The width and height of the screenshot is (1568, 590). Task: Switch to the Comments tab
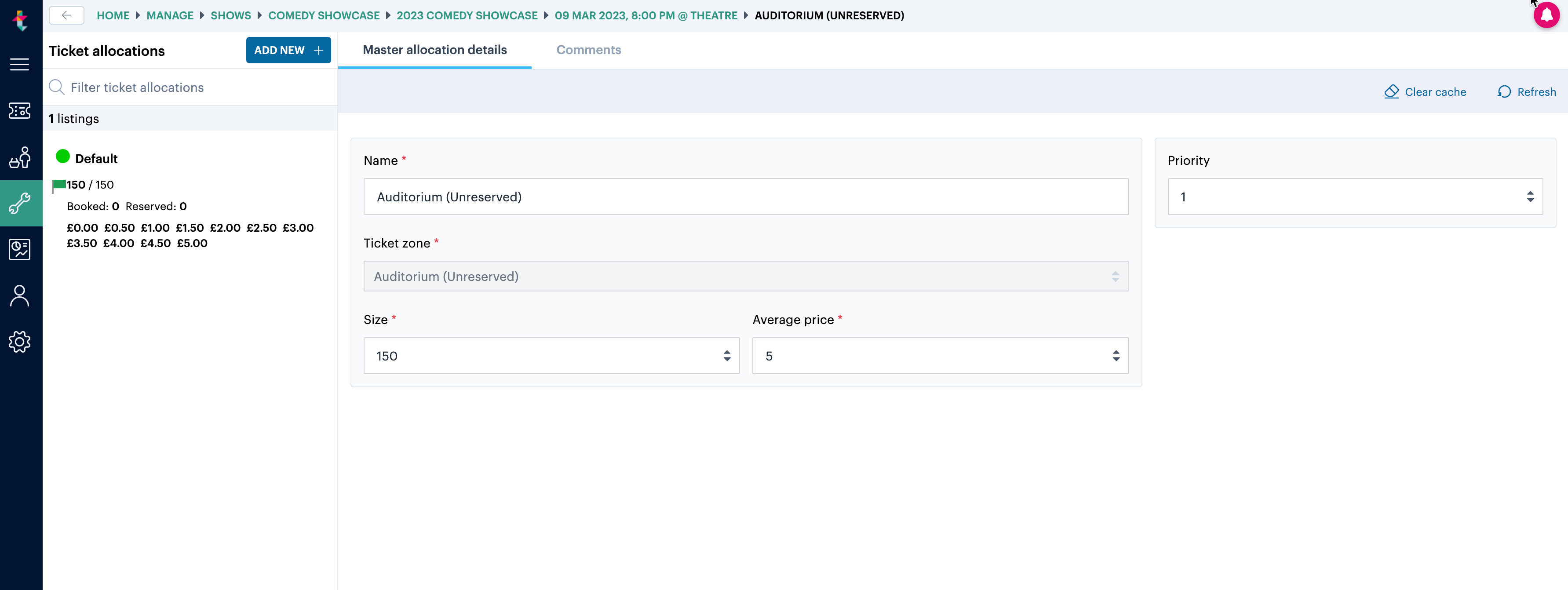coord(588,50)
